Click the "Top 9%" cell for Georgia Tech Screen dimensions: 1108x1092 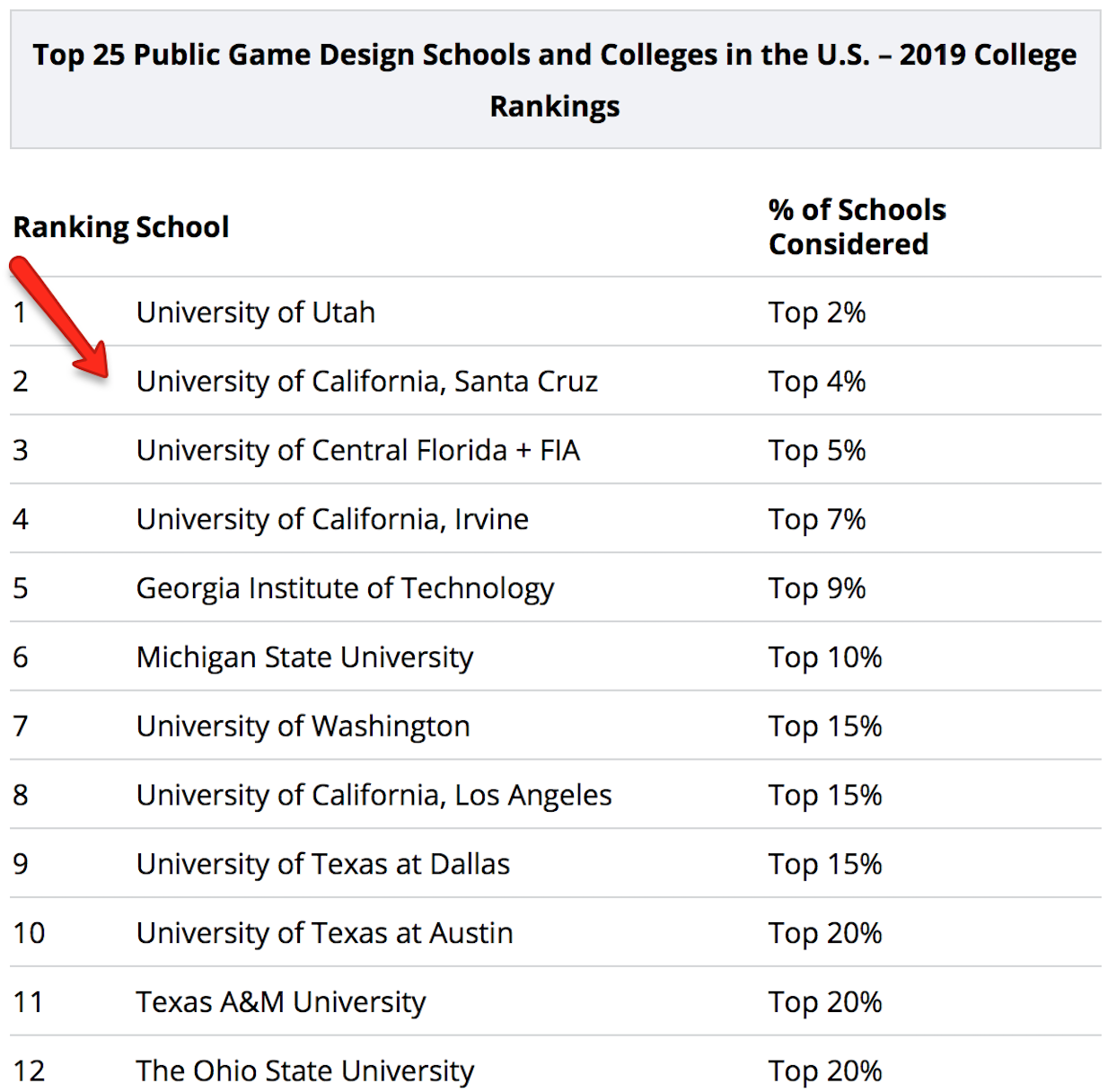[816, 588]
